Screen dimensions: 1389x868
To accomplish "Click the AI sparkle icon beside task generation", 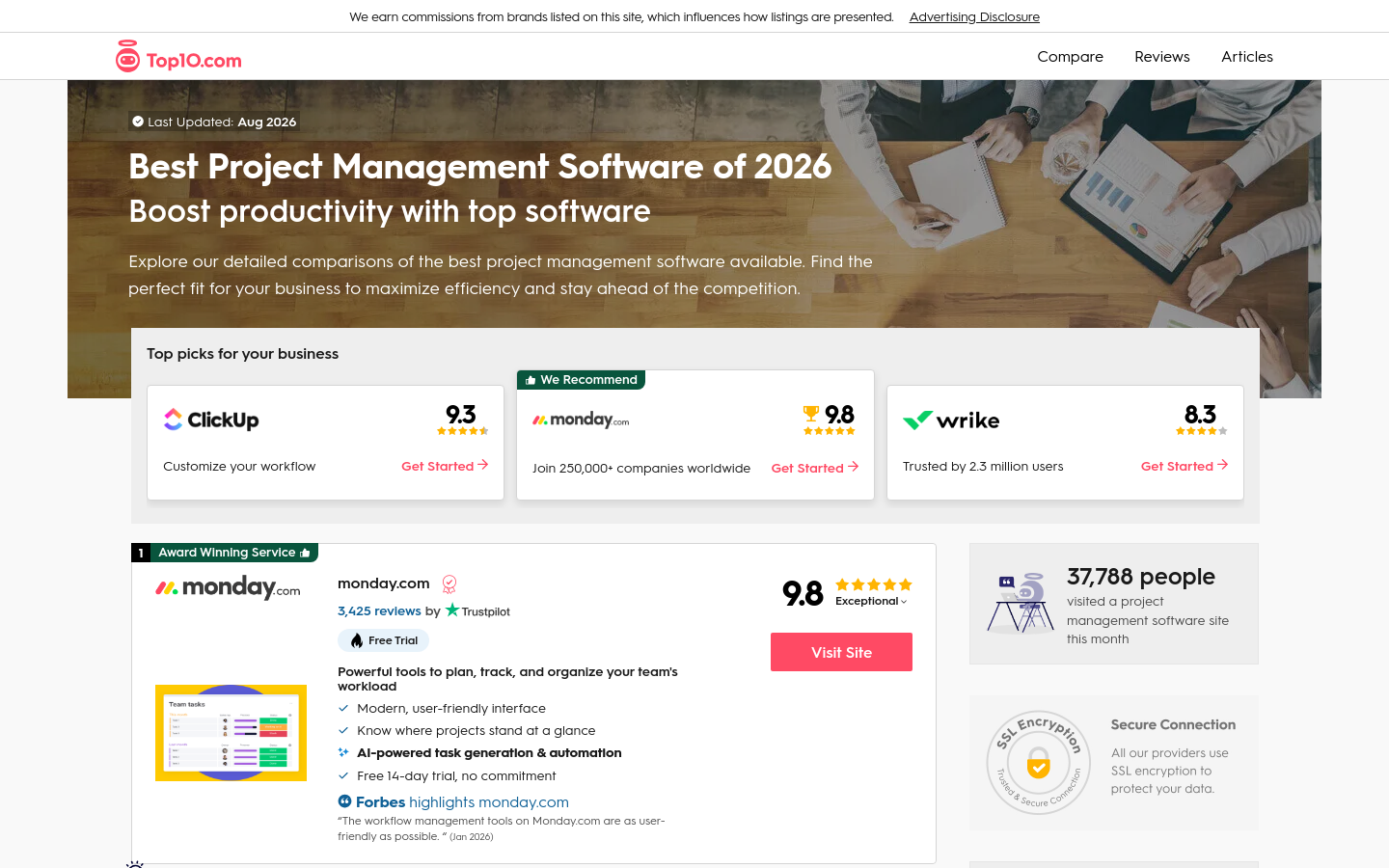I will (x=343, y=752).
